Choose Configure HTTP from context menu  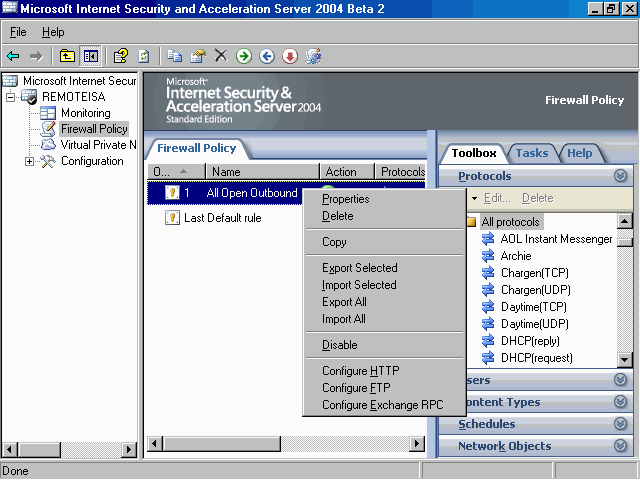[360, 371]
